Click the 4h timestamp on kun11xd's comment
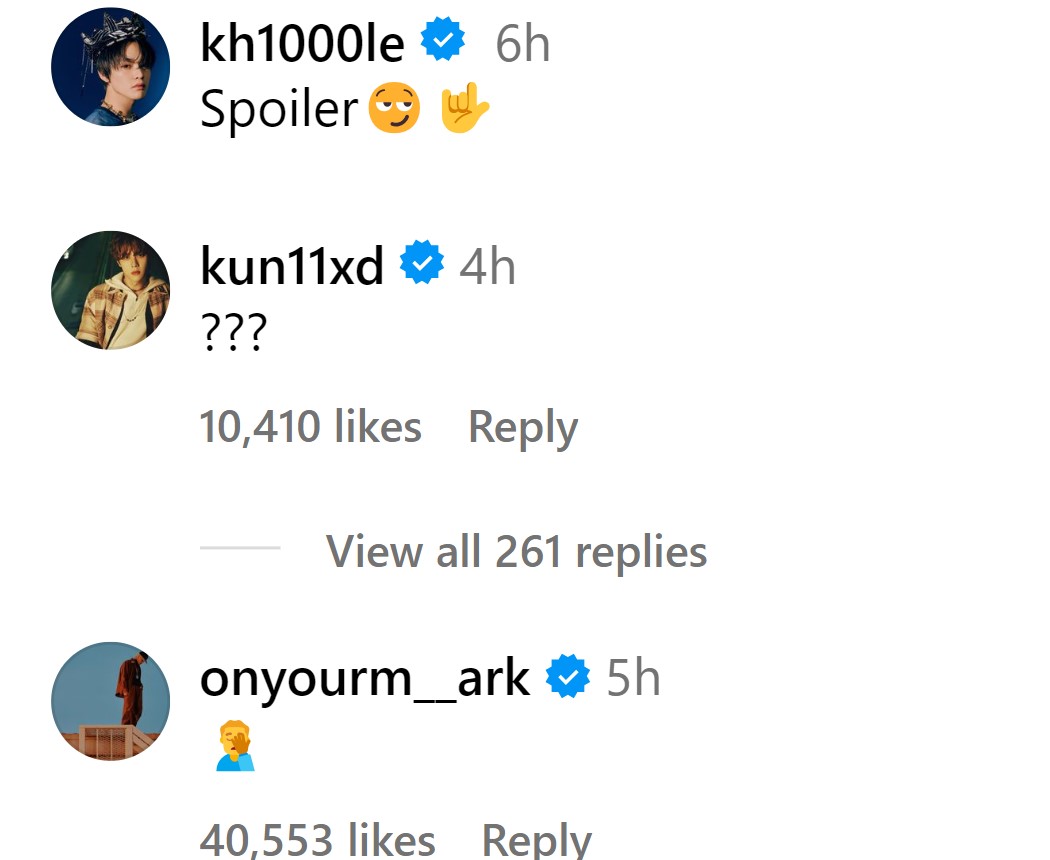Image resolution: width=1050 pixels, height=860 pixels. 487,267
